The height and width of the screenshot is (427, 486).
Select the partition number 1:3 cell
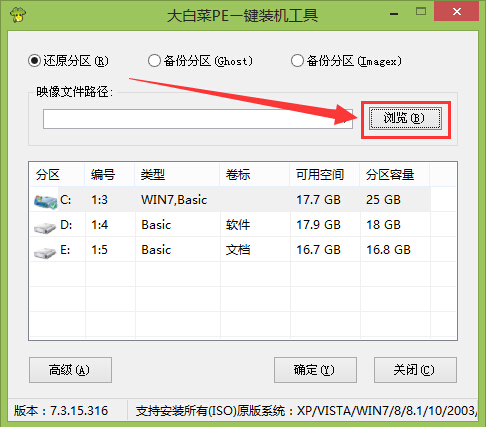[99, 200]
